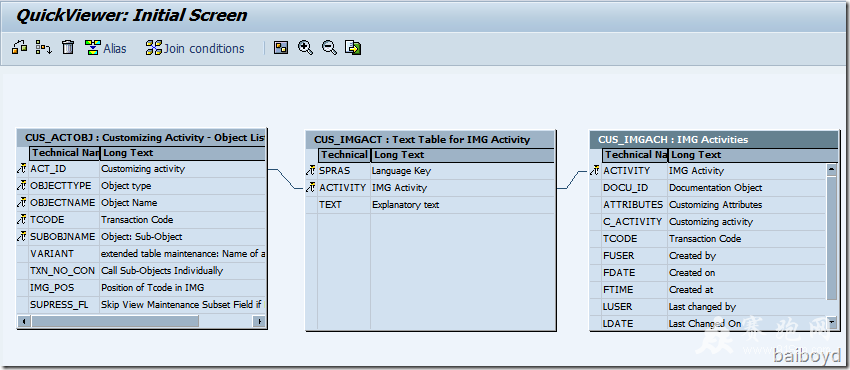This screenshot has height=370, width=850.
Task: Click 'Object: Sub-Object' cell
Action: pos(183,237)
